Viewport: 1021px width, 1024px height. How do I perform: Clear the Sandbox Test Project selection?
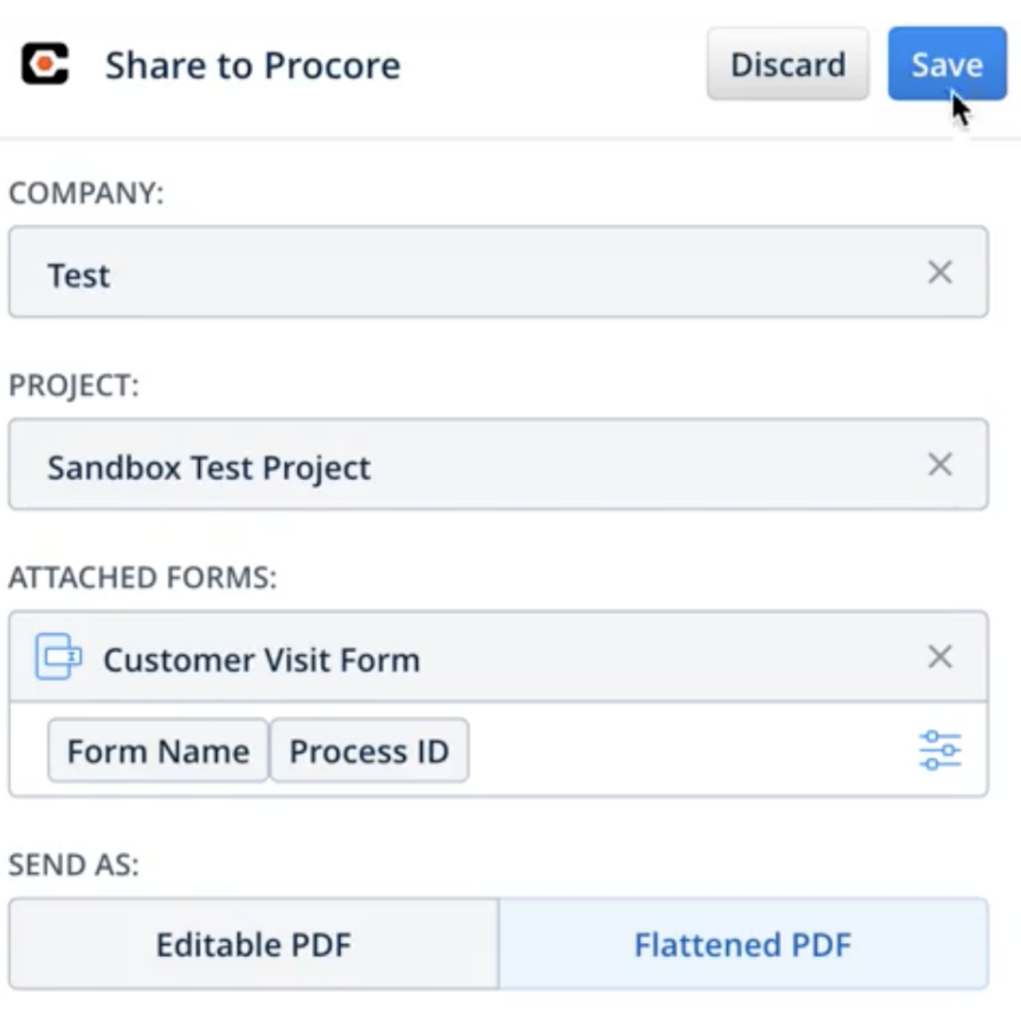pyautogui.click(x=939, y=465)
